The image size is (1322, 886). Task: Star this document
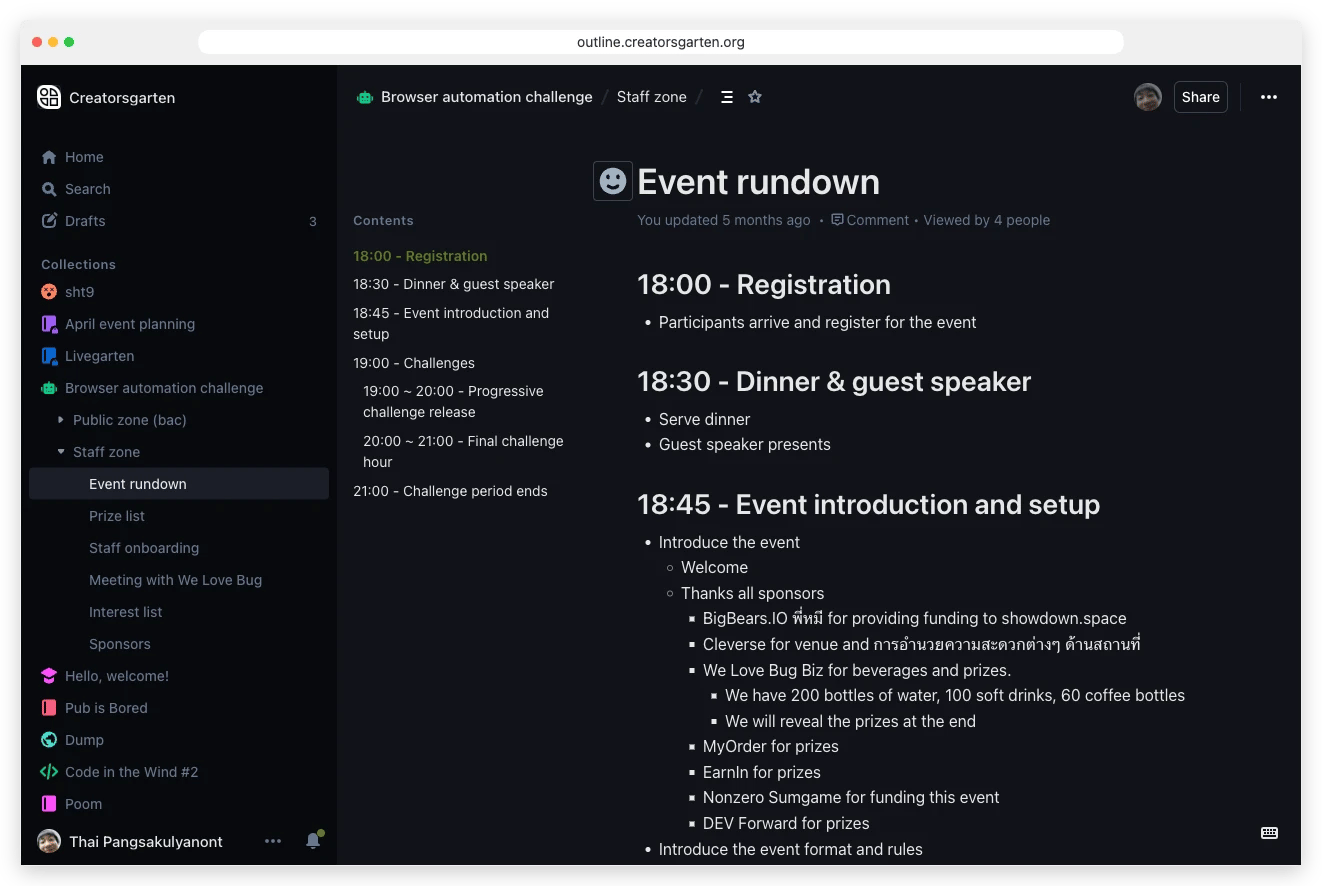755,97
